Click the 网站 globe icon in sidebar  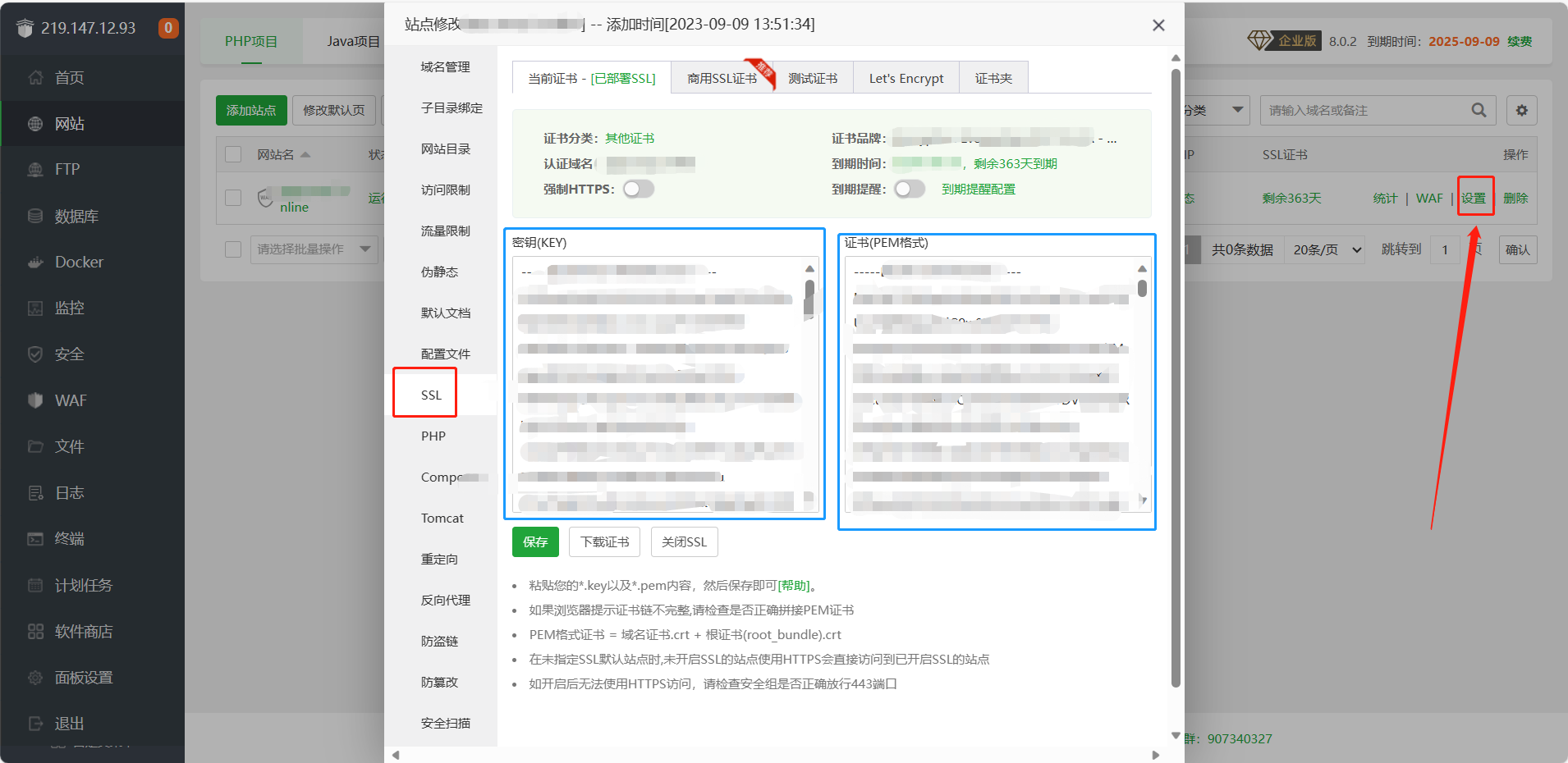35,124
